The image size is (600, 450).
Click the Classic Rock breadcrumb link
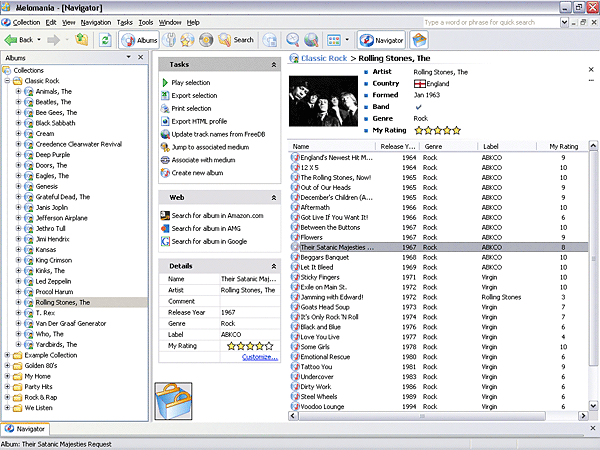(324, 58)
